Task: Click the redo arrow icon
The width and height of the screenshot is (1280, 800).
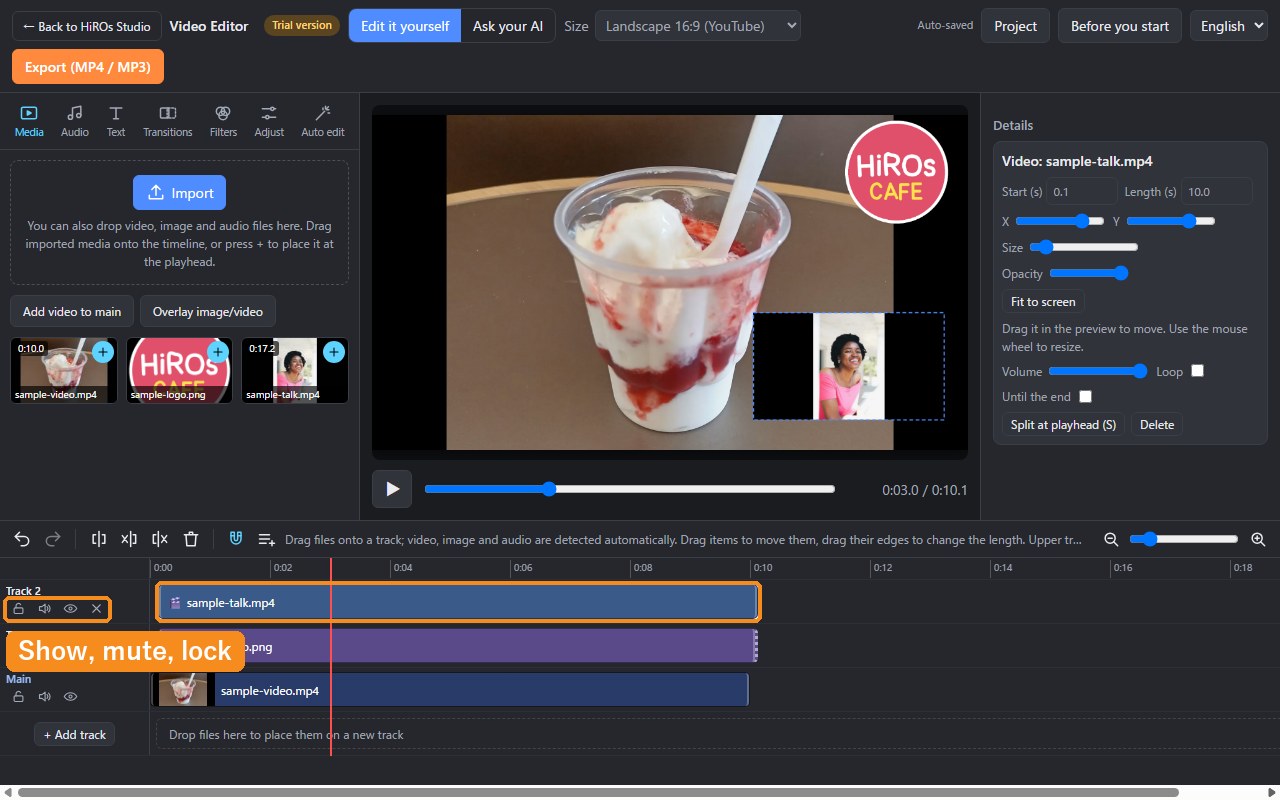Action: (53, 539)
